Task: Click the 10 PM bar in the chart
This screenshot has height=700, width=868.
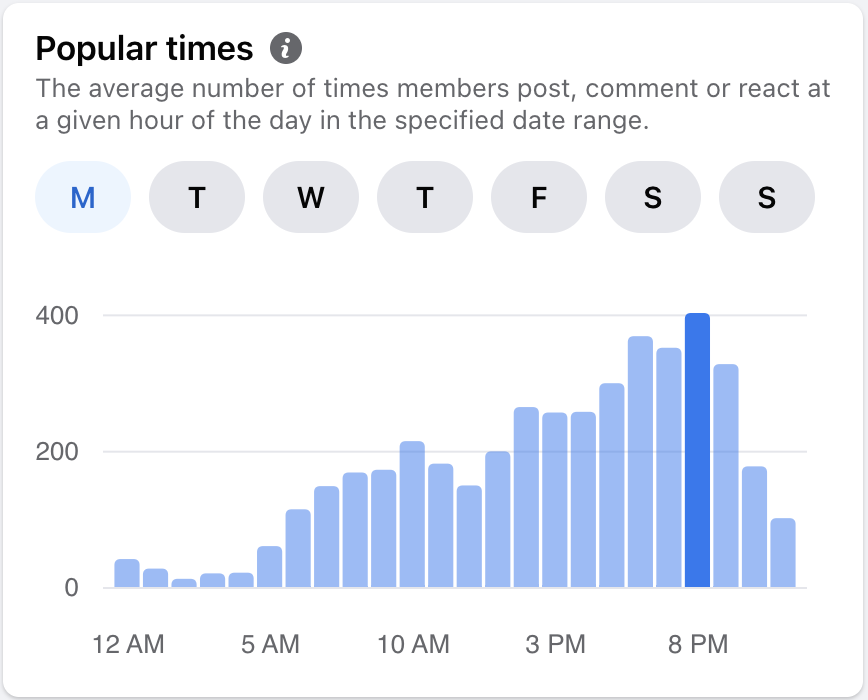Action: point(754,527)
